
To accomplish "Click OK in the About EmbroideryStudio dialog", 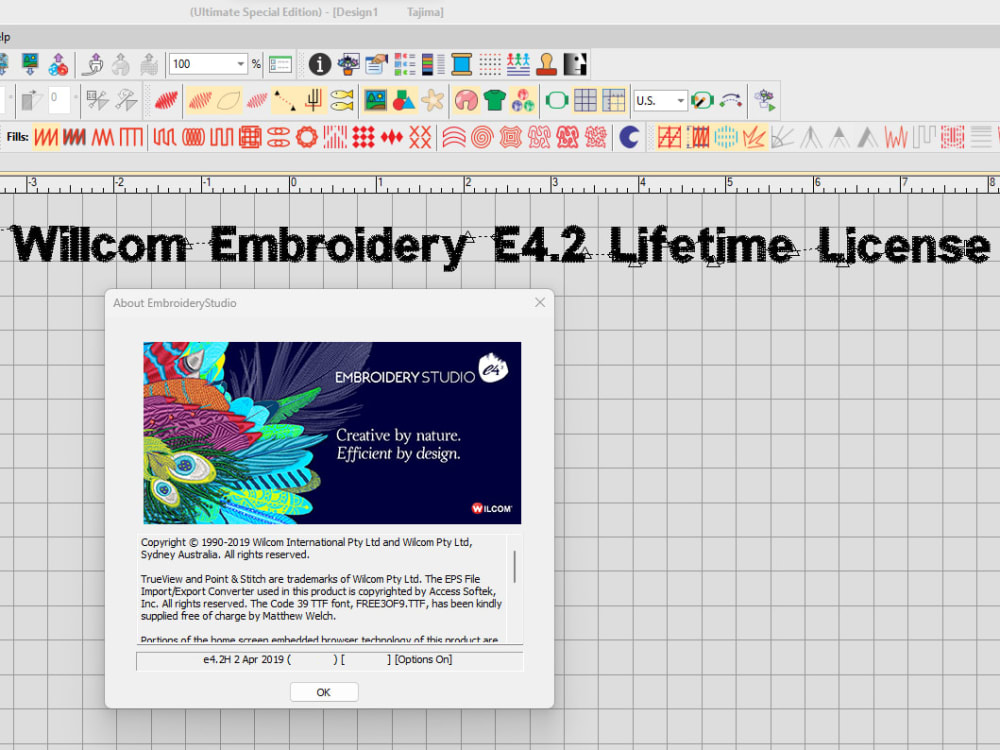I will (x=324, y=692).
